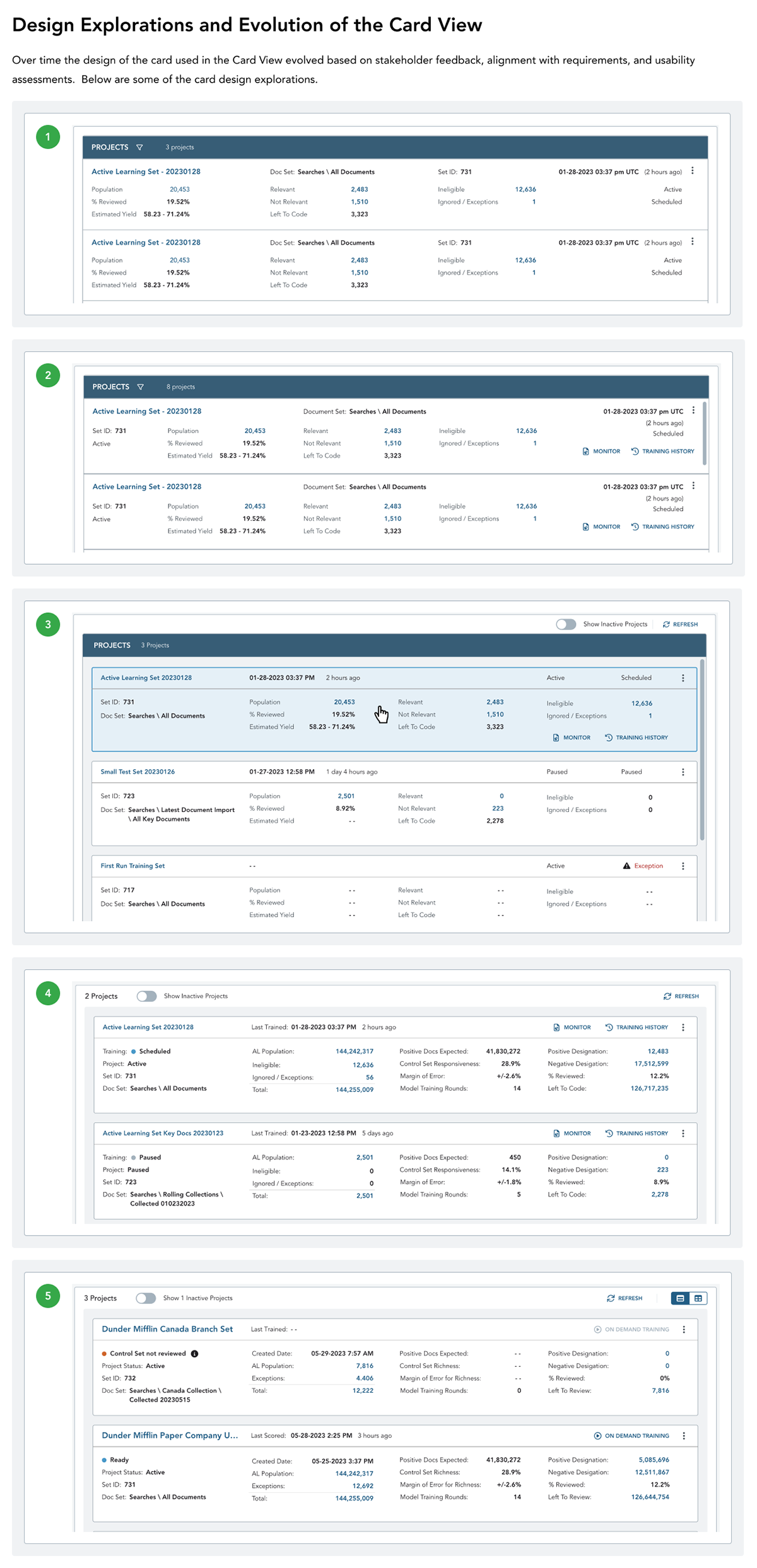Open TRAINING HISTORY on the card showing Last Trained 01-28-2023 03:37 PM
Screen dimensions: 757x1568
[x=637, y=1027]
